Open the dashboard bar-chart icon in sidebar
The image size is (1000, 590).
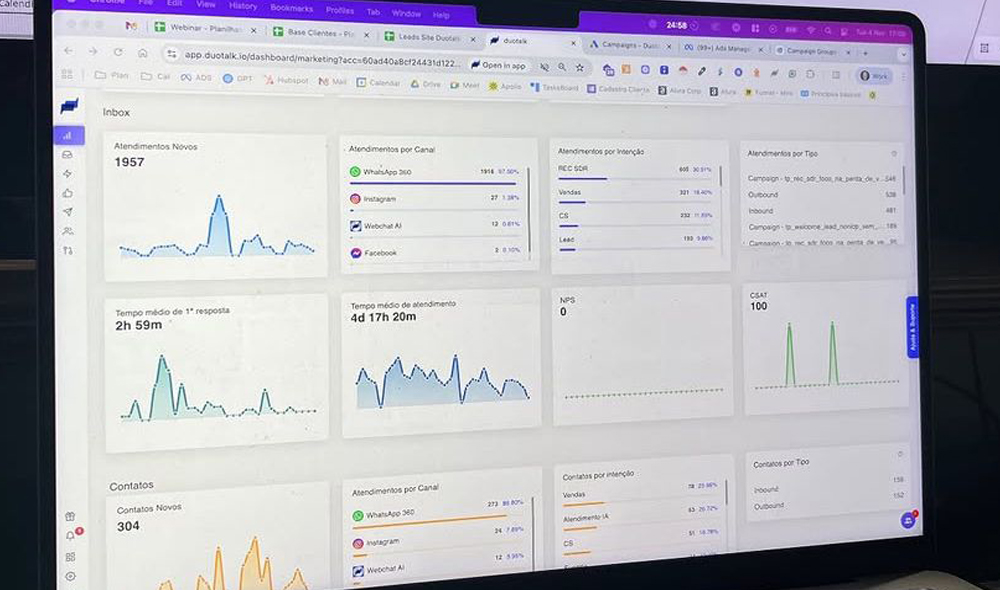coord(68,135)
